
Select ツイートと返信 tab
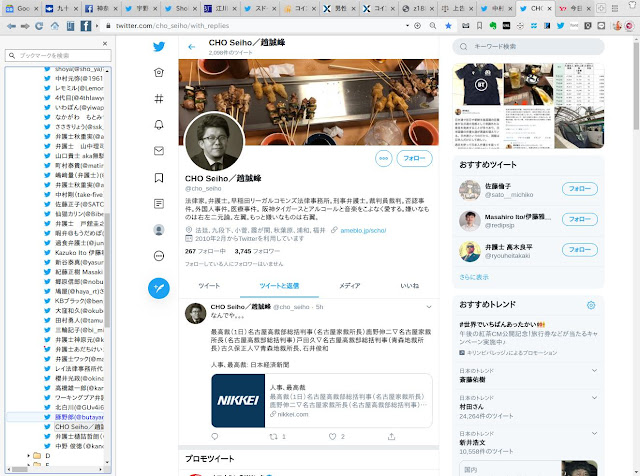pyautogui.click(x=279, y=286)
